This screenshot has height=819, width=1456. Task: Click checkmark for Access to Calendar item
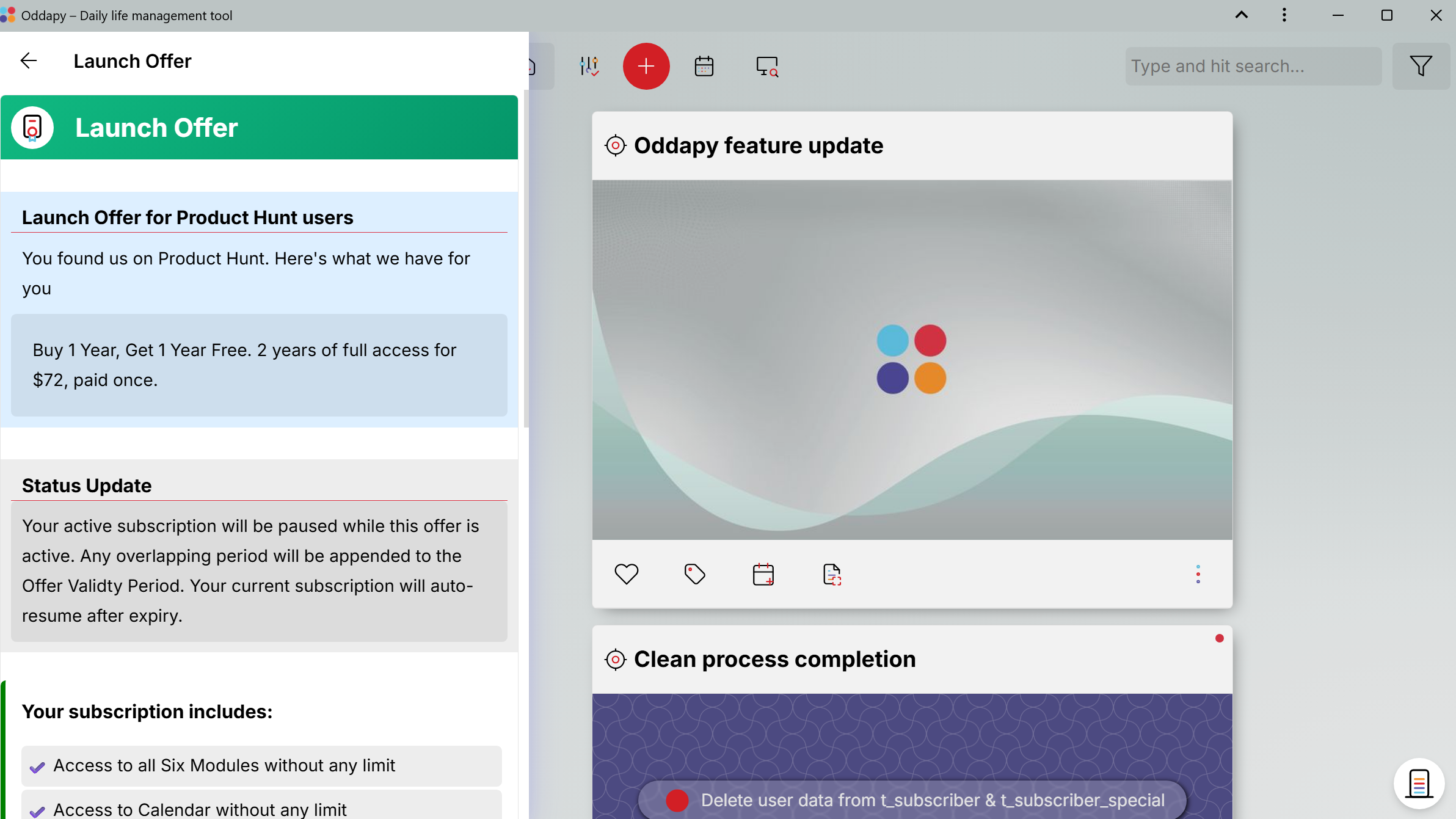tap(37, 811)
